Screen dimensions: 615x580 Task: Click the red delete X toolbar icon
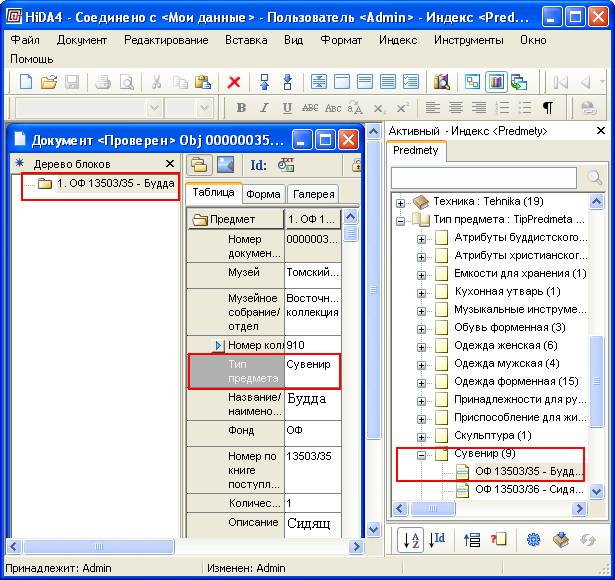click(234, 82)
